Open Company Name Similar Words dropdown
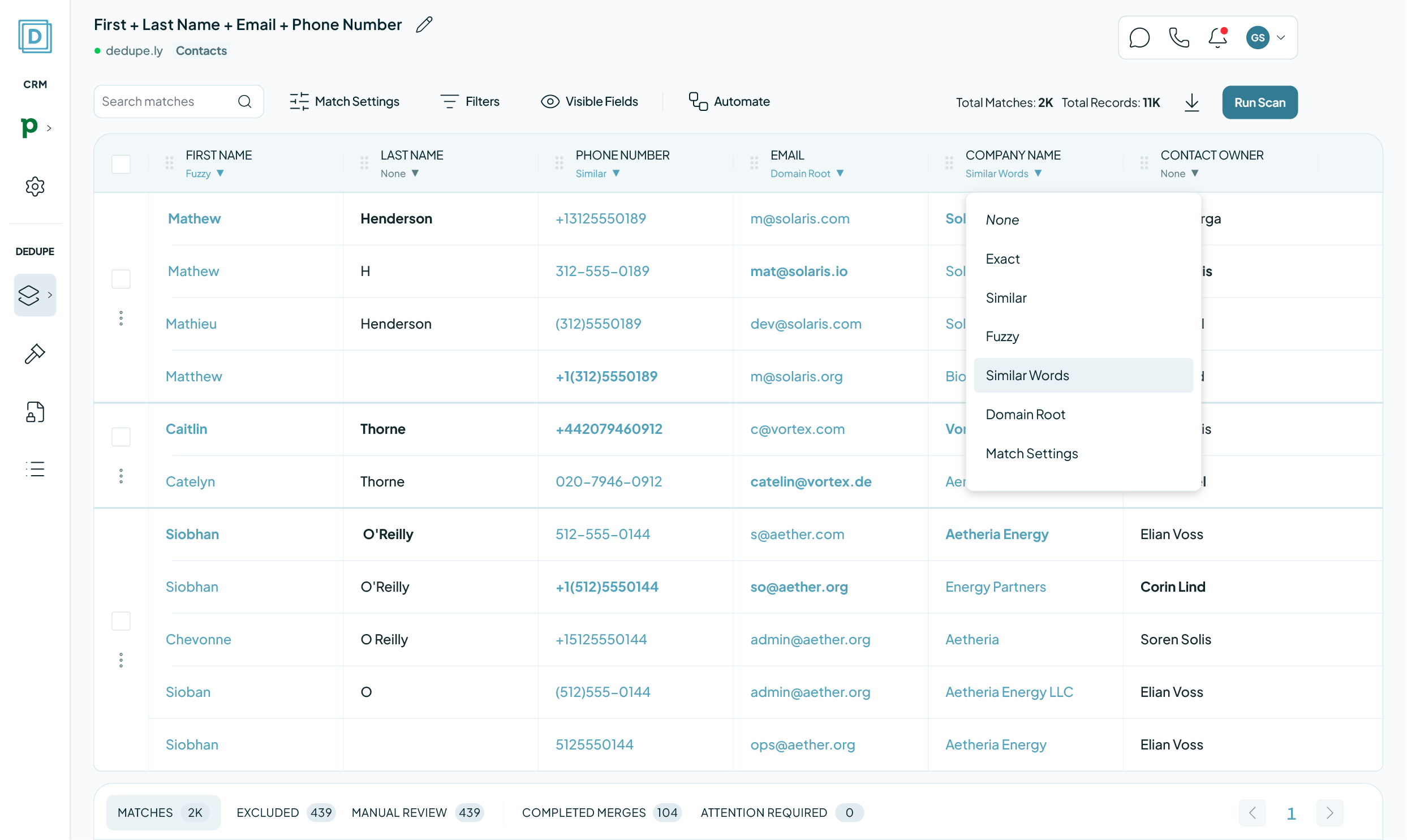The width and height of the screenshot is (1407, 840). coord(1004,174)
